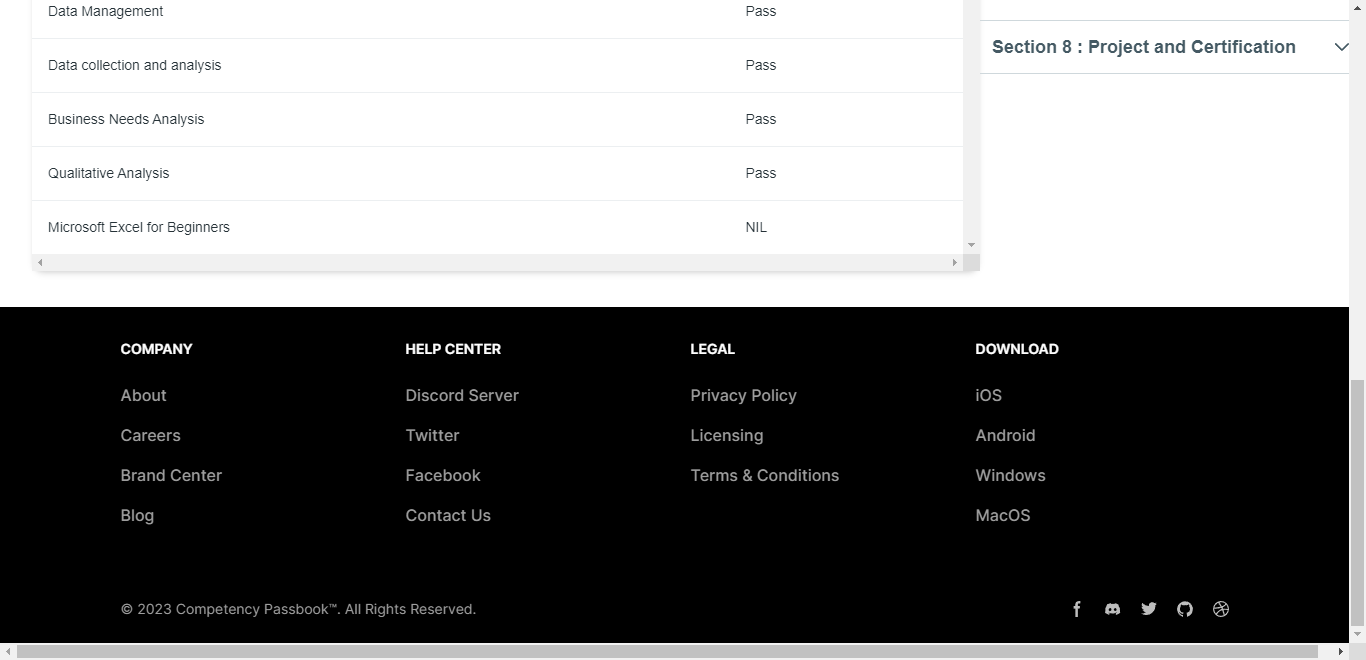
Task: Open the Brand Center link
Action: [x=171, y=476]
